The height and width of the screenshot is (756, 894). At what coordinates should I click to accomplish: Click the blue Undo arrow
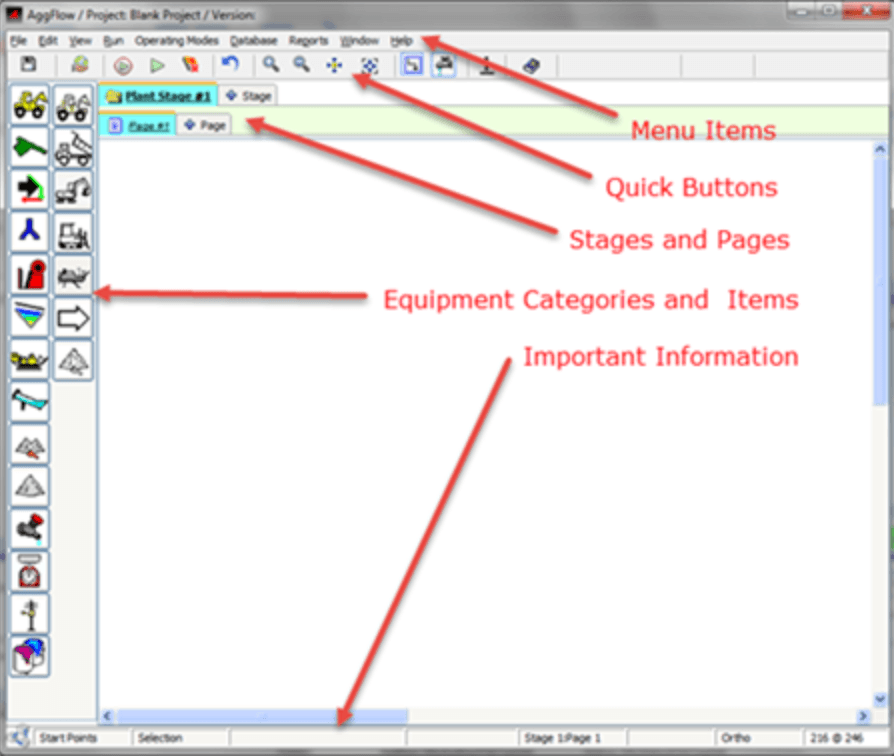tap(230, 66)
